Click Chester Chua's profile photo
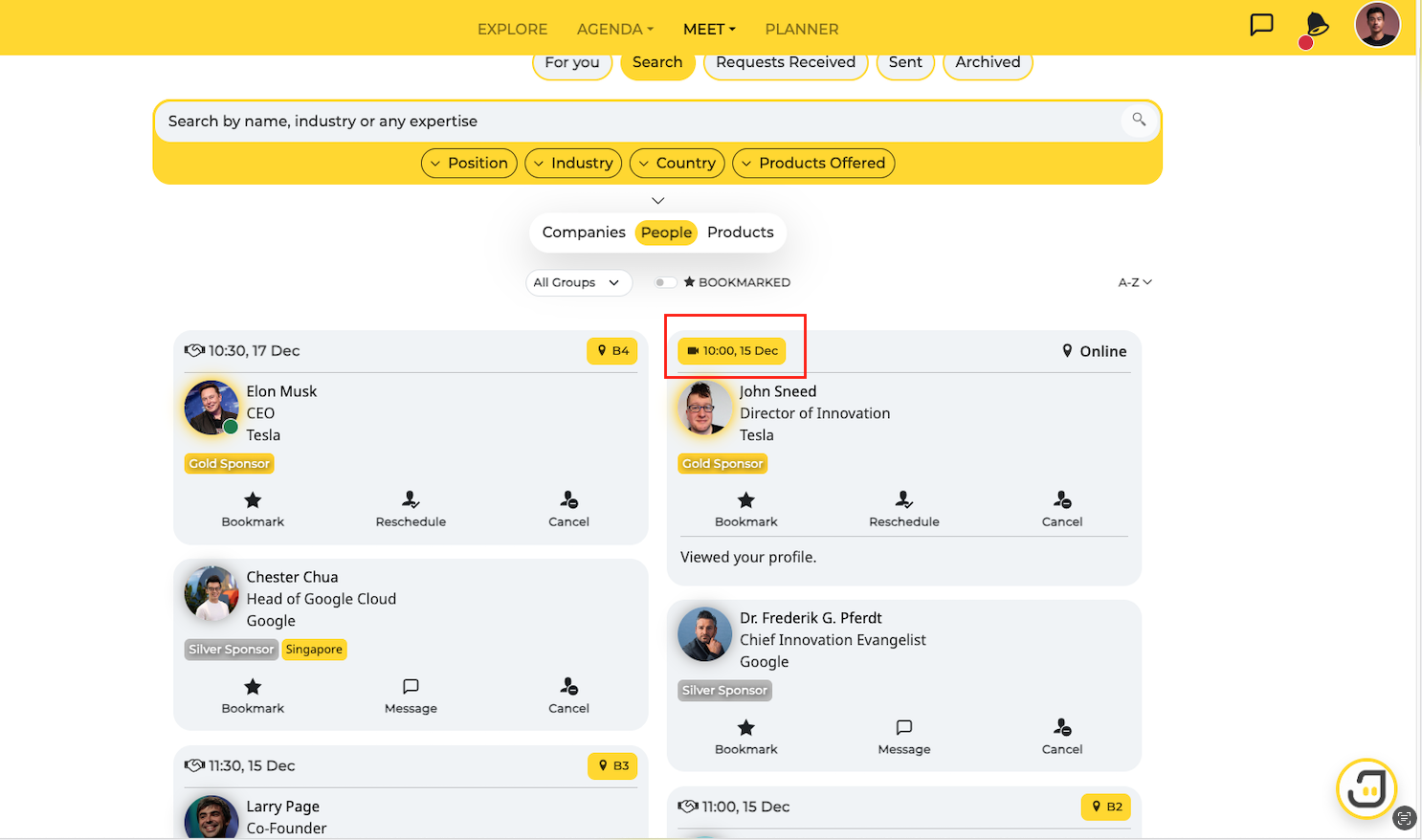The height and width of the screenshot is (840, 1422). tap(211, 593)
